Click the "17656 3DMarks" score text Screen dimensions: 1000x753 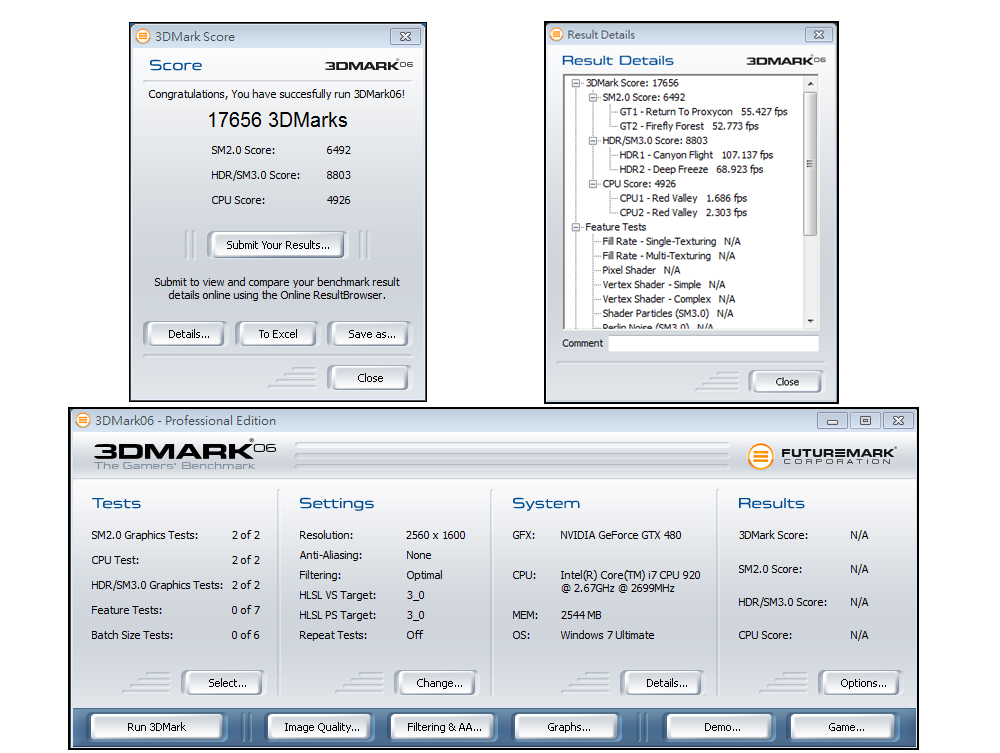277,120
